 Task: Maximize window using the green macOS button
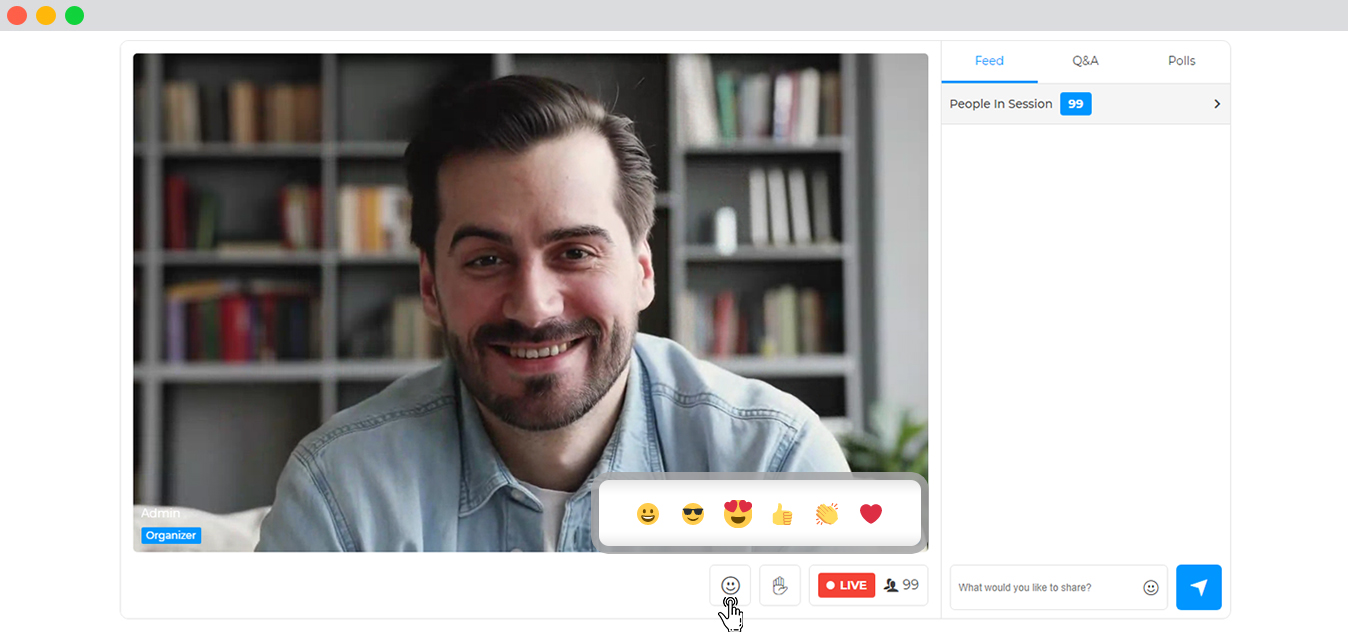click(75, 15)
